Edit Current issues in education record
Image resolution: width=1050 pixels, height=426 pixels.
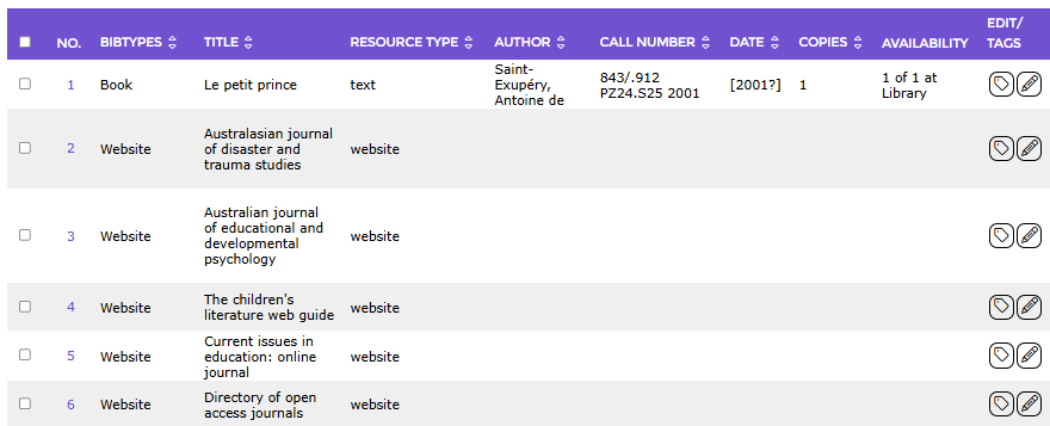(x=1029, y=356)
